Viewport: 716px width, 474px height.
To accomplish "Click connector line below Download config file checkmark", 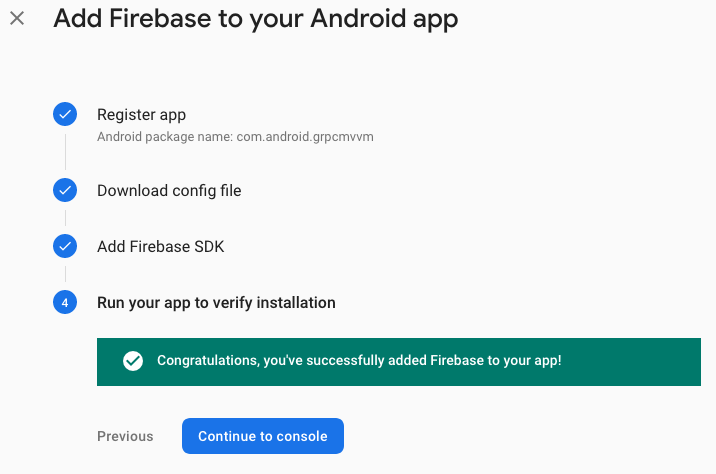I will coord(65,218).
